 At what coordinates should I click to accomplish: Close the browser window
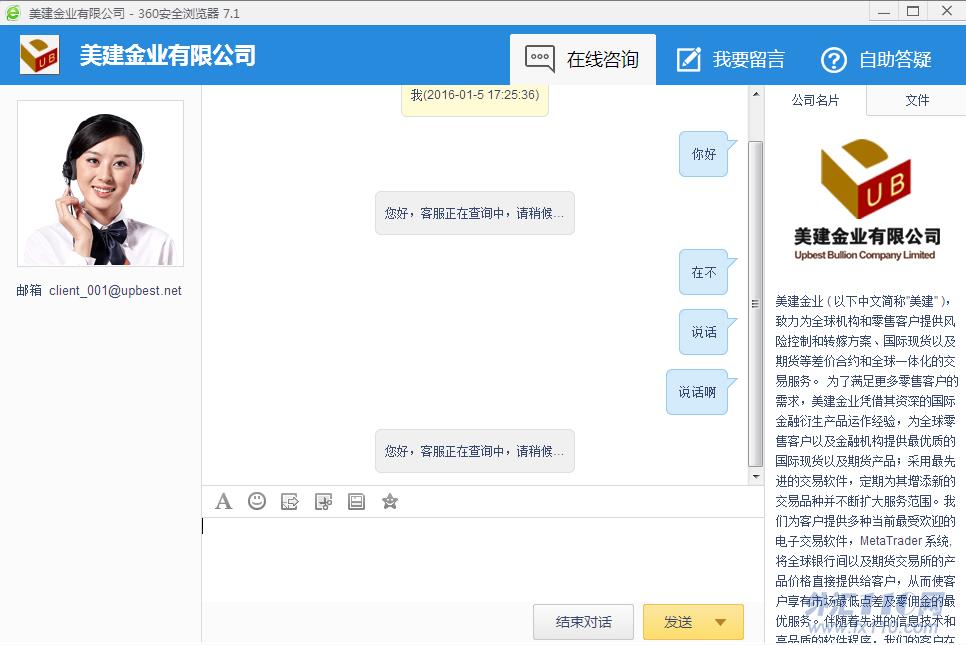pos(948,11)
